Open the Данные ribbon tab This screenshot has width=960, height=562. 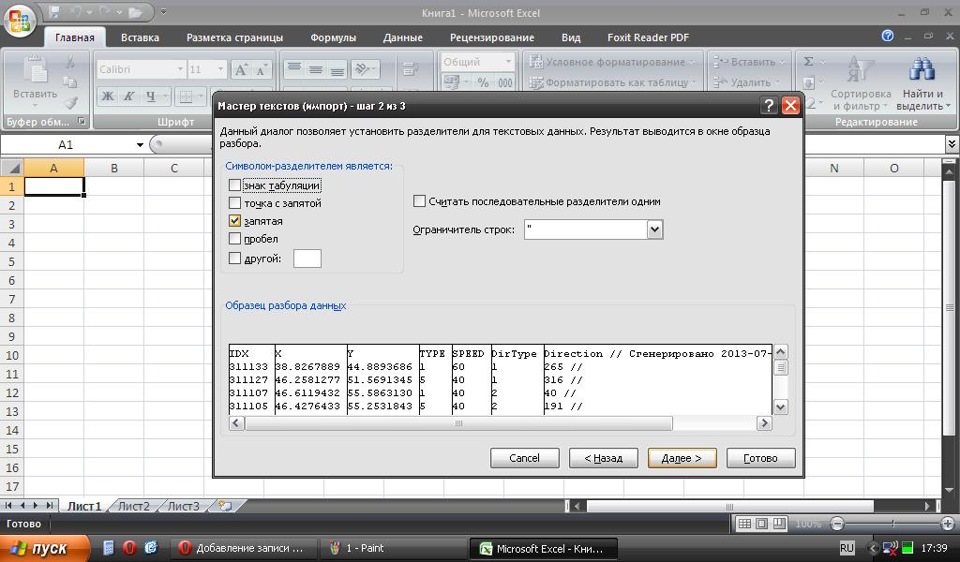click(x=402, y=37)
